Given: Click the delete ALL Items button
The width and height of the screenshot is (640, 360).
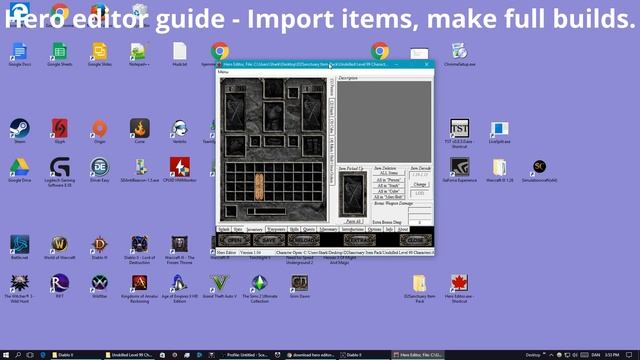Looking at the screenshot, I should tap(389, 173).
